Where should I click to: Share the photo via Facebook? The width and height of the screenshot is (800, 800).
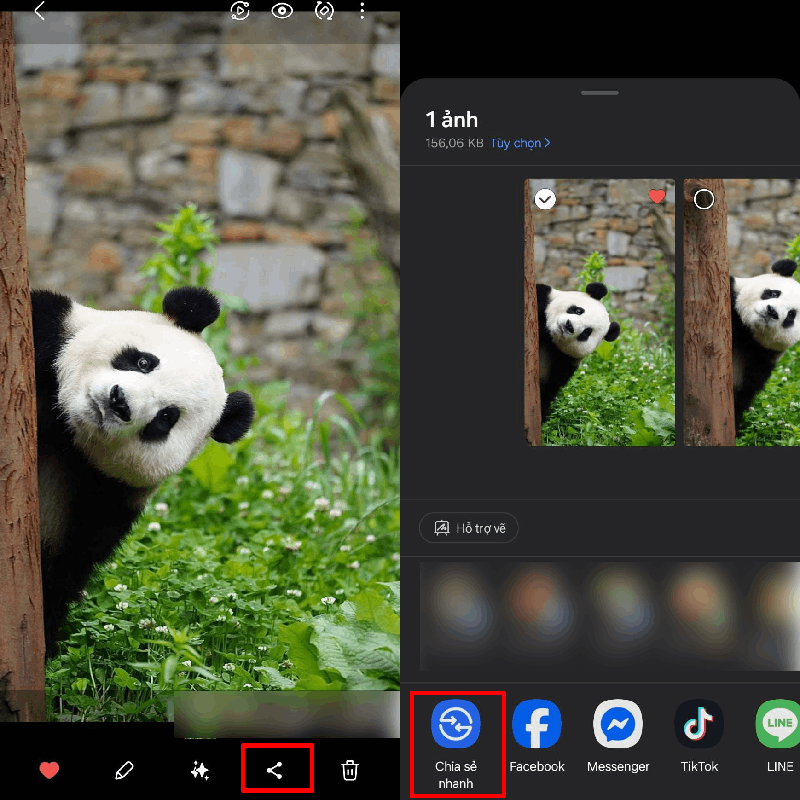pos(537,736)
